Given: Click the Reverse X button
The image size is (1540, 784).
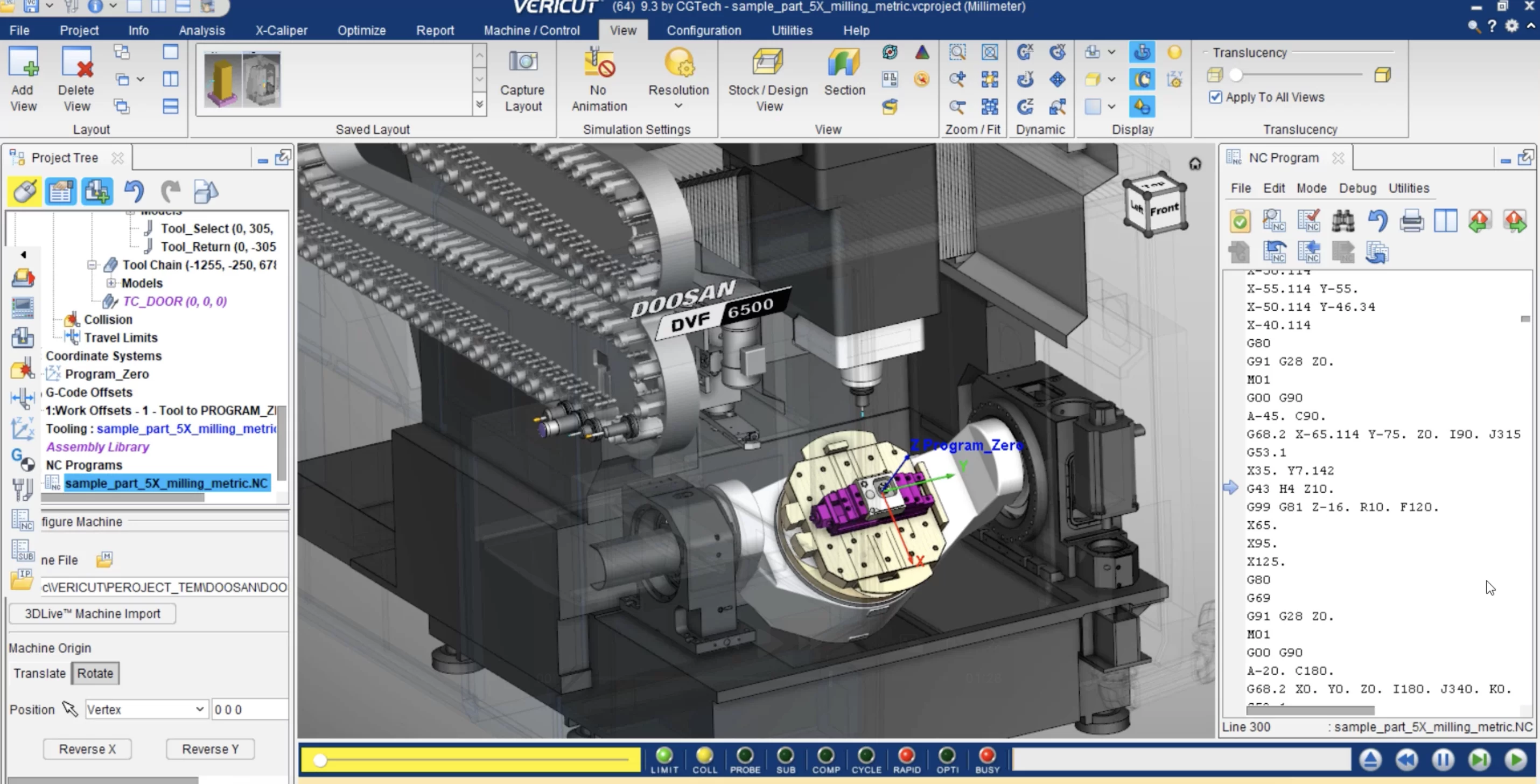Looking at the screenshot, I should tap(87, 748).
